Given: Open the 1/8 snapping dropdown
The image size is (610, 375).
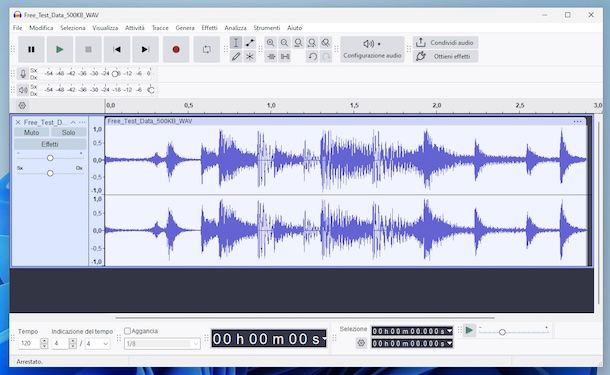Looking at the screenshot, I should tap(162, 344).
